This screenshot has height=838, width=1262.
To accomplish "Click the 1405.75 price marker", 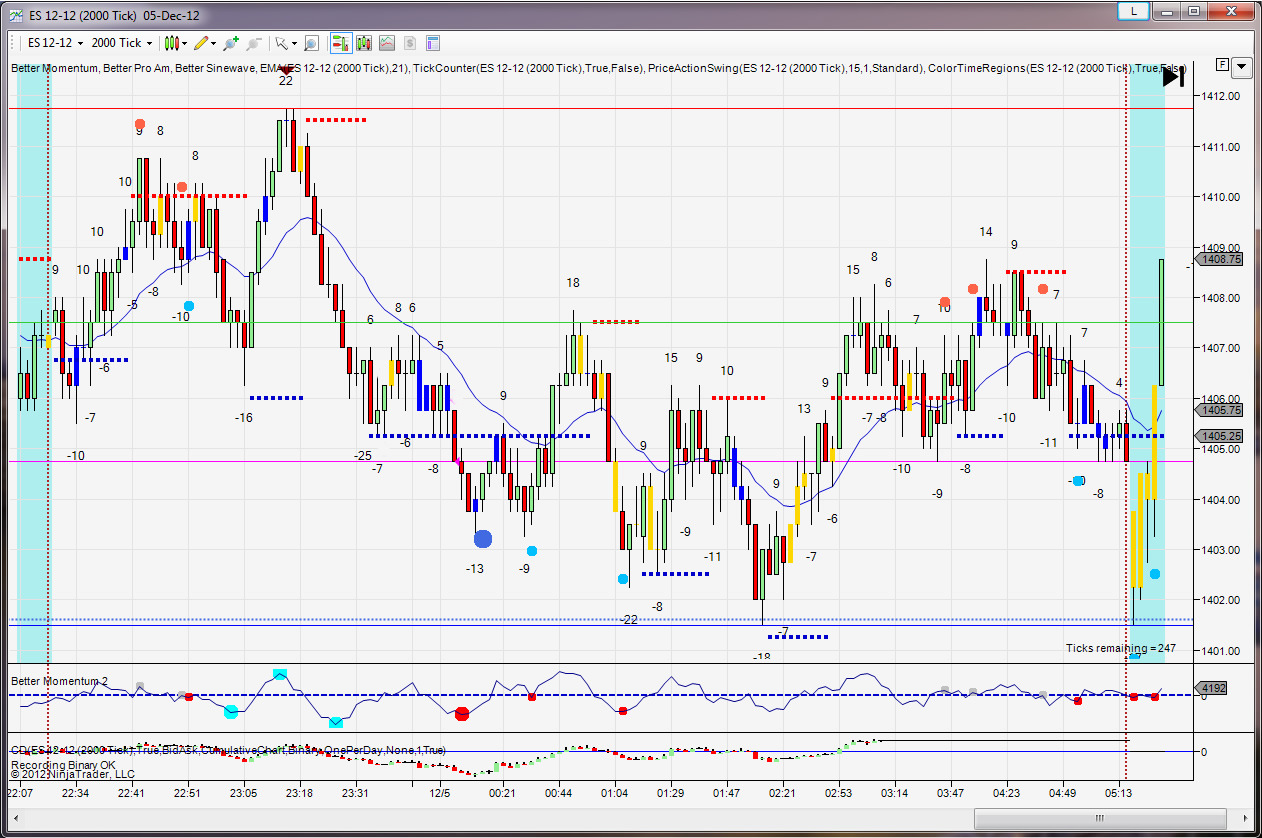I will [x=1221, y=410].
